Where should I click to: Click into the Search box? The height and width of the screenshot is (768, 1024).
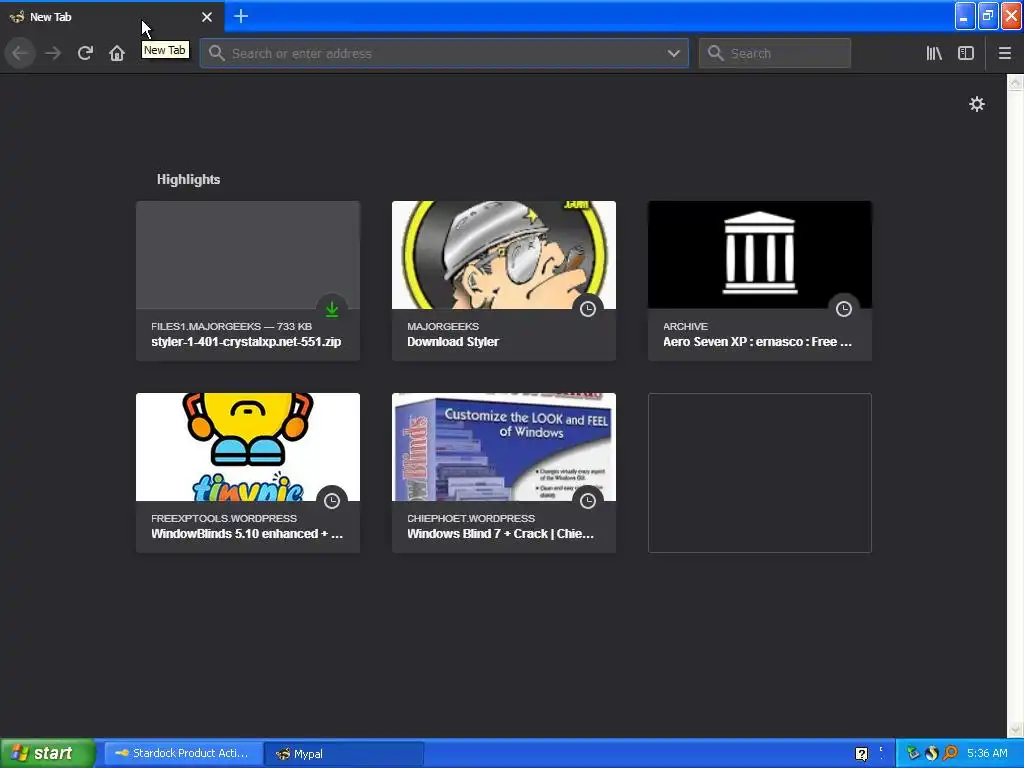pos(775,54)
